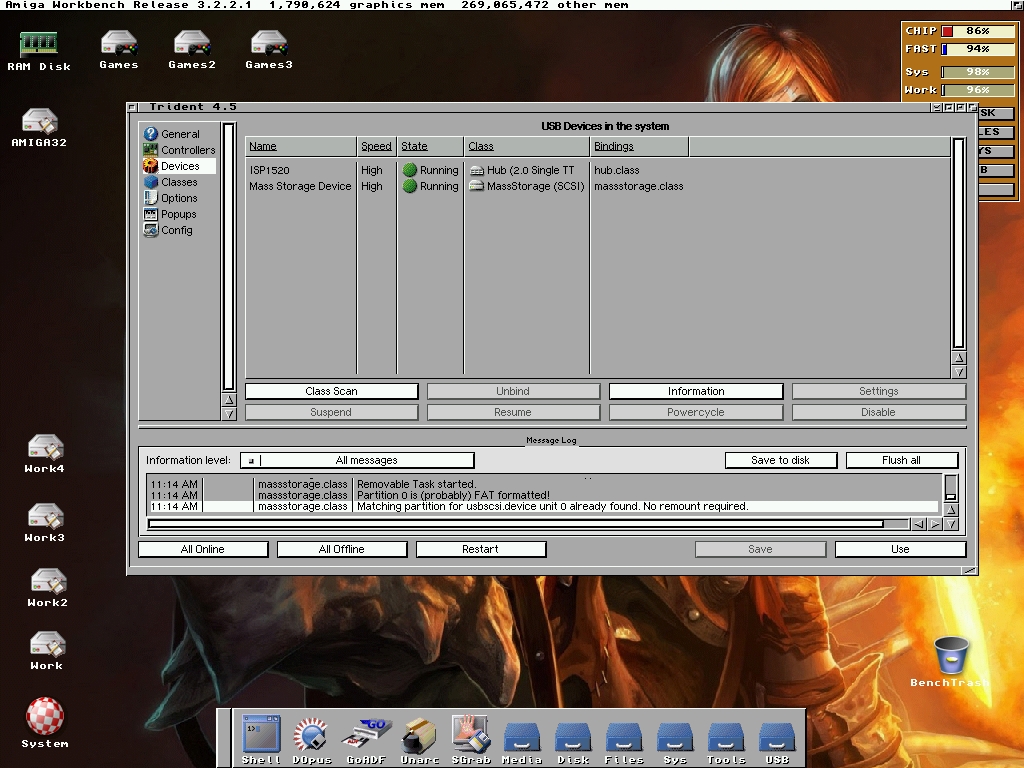Sort device list by Speed column
This screenshot has height=768, width=1024.
tap(376, 146)
